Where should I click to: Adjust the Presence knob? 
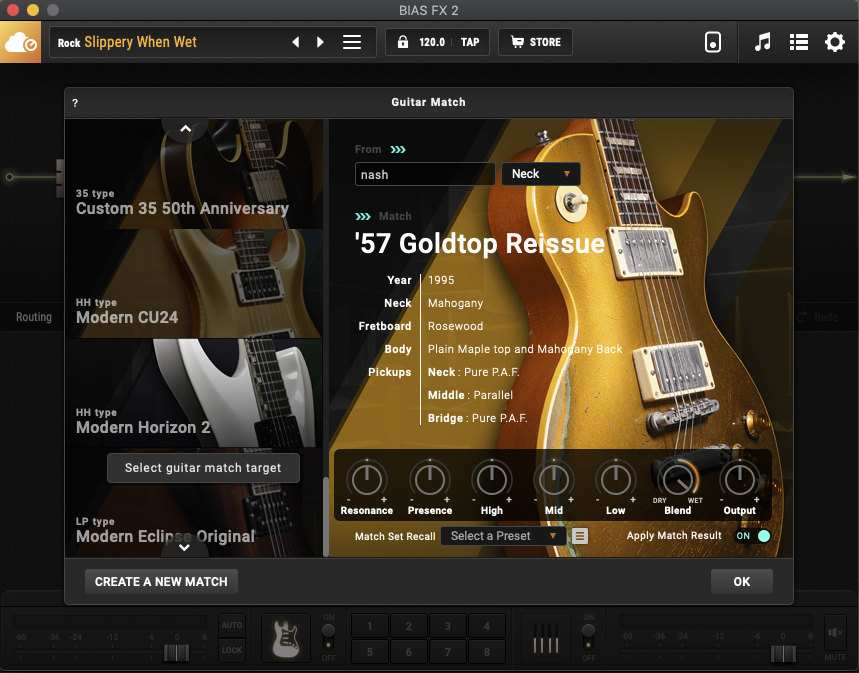click(x=430, y=480)
